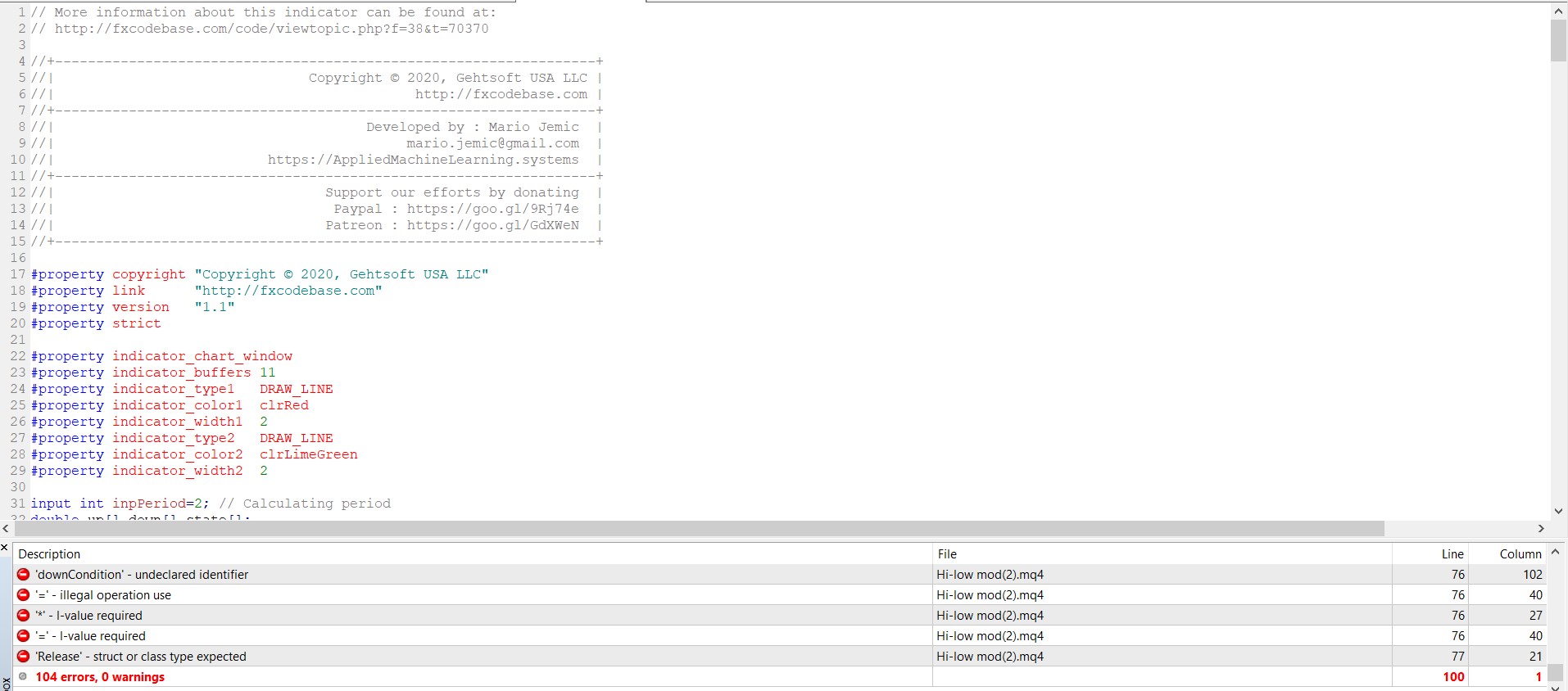Viewport: 1568px width, 691px height.
Task: Click the fxcodebase viewtopic URL comment on line 2
Action: point(271,29)
